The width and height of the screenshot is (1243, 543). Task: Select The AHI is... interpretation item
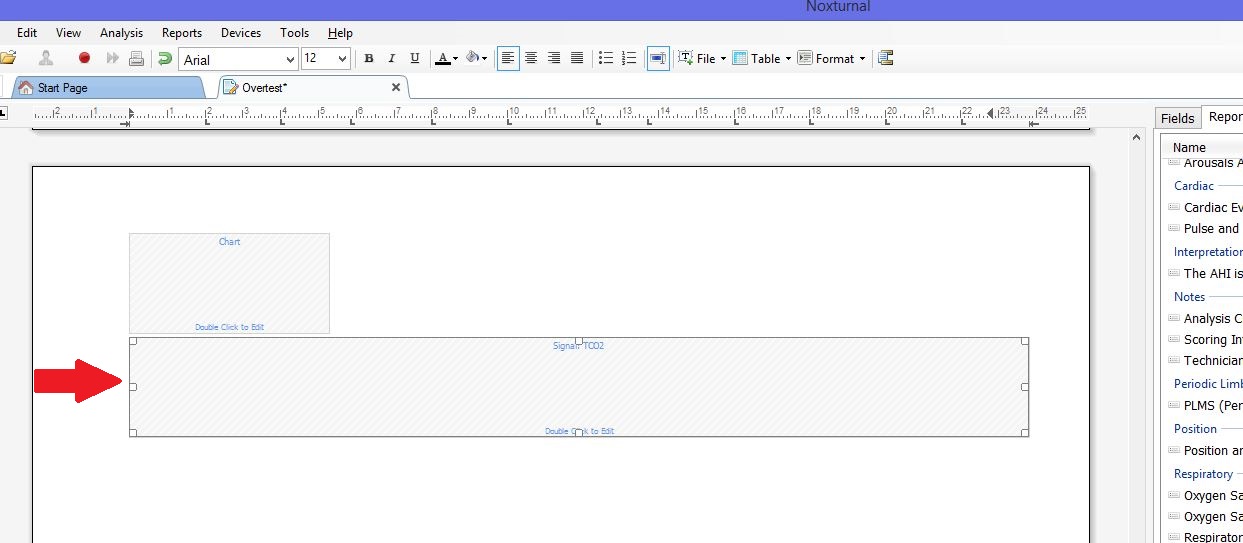1205,273
